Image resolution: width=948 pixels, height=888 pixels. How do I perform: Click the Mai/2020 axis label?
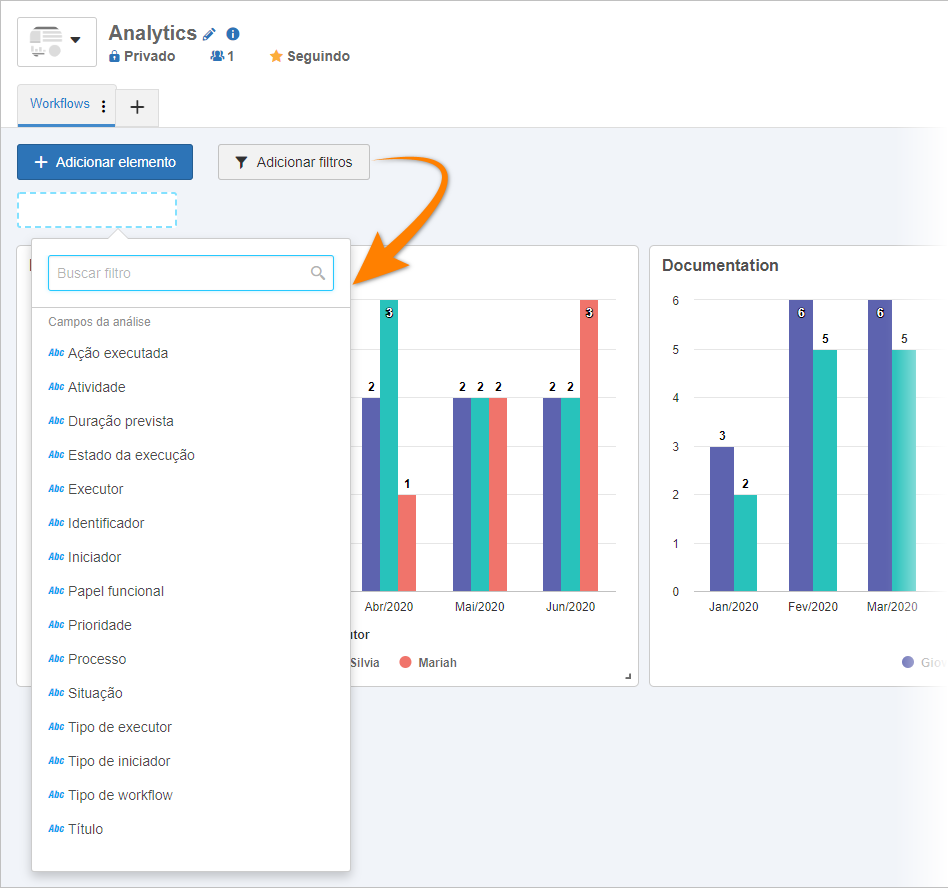coord(479,607)
